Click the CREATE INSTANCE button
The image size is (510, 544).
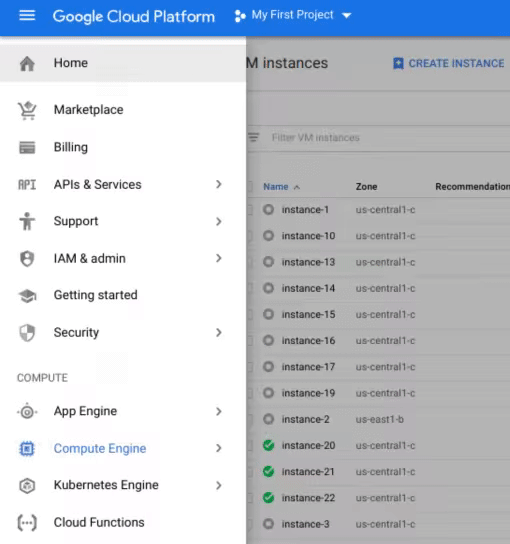[x=449, y=63]
